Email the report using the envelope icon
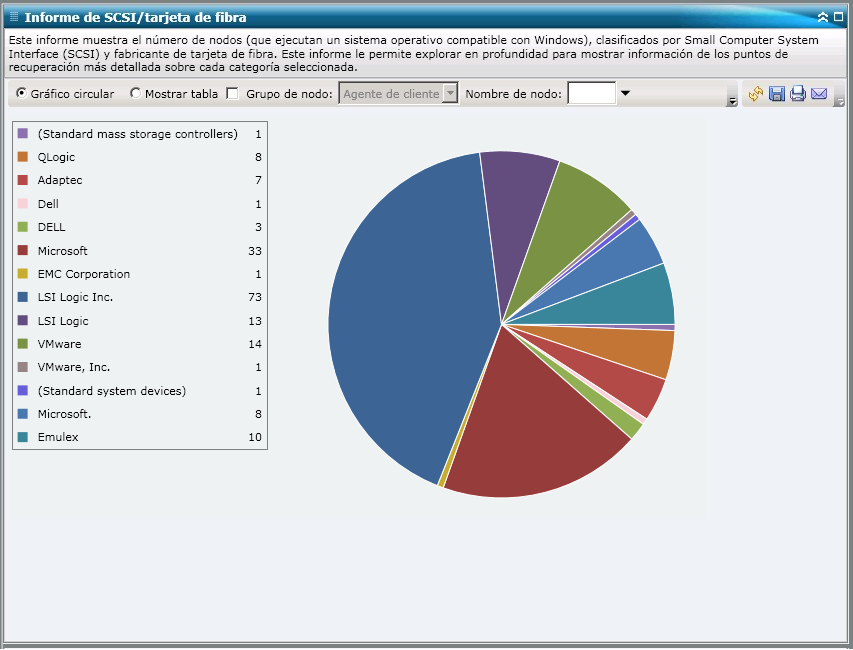The width and height of the screenshot is (853, 650). [820, 93]
